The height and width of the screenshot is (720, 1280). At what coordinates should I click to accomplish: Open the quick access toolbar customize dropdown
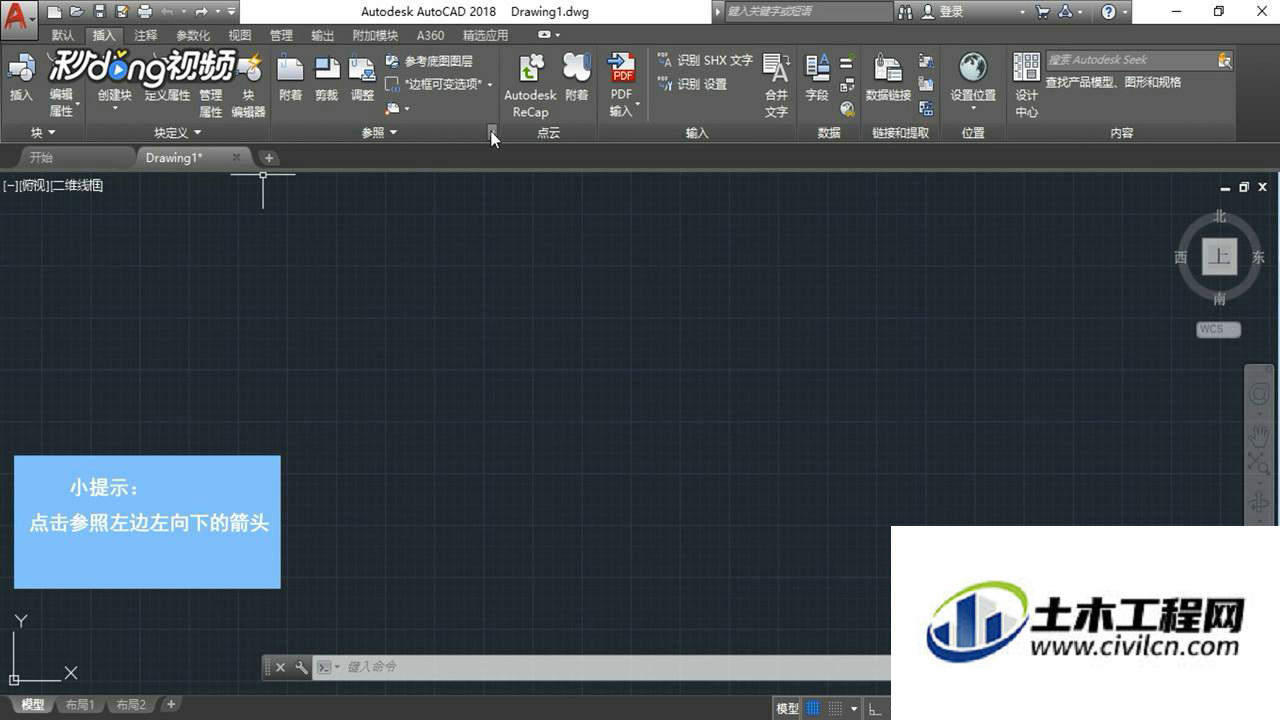point(232,12)
